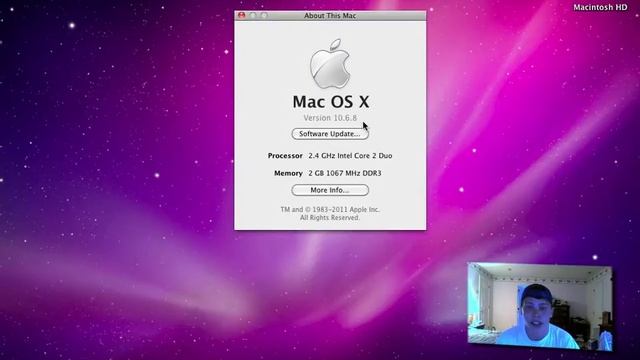Click the Software Update... button
640x360 pixels.
pyautogui.click(x=330, y=134)
